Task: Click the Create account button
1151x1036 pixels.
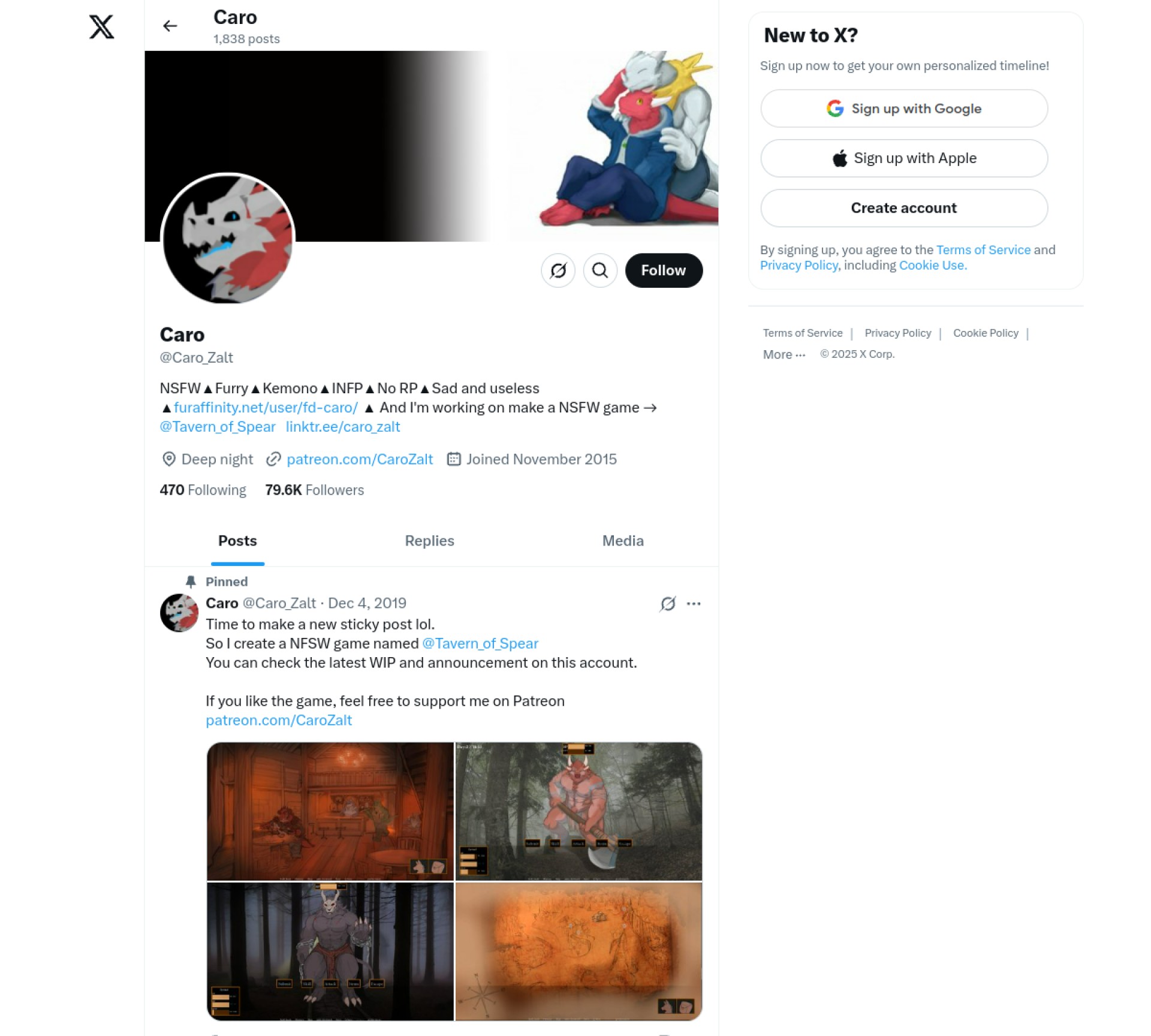Action: pyautogui.click(x=904, y=208)
